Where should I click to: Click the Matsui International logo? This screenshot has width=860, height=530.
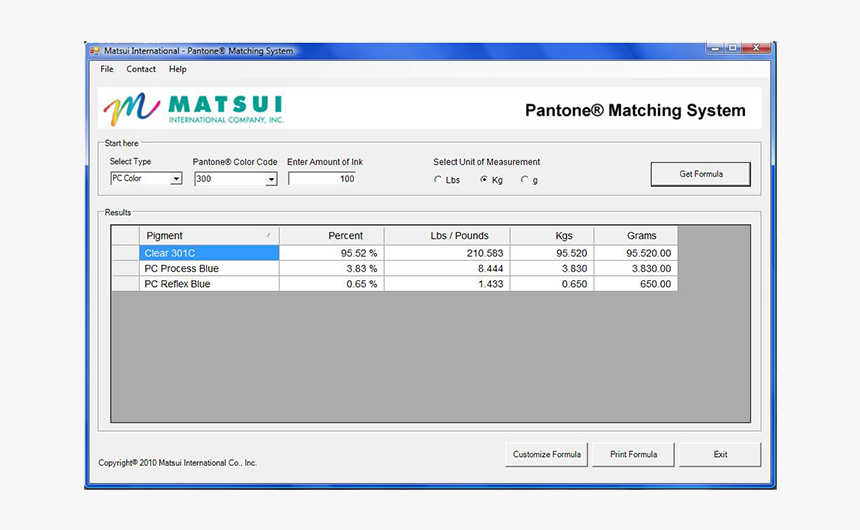coord(194,109)
